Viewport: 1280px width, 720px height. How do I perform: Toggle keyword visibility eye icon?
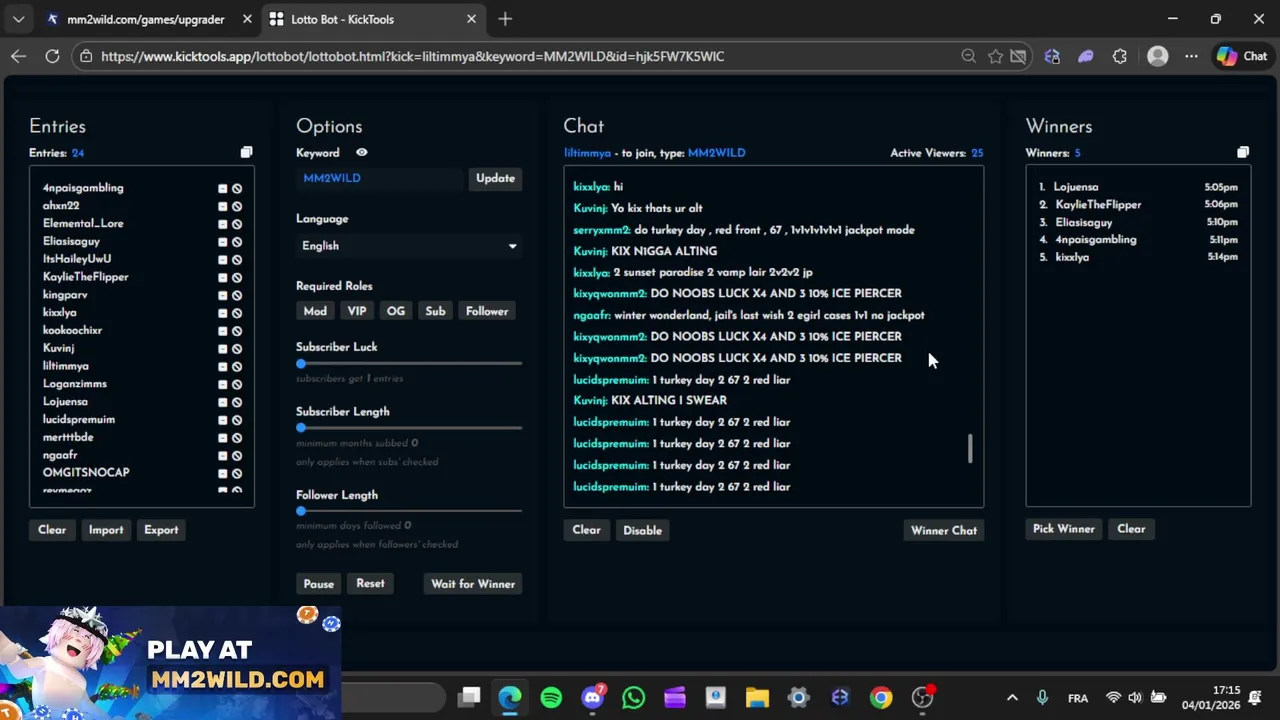[x=361, y=153]
